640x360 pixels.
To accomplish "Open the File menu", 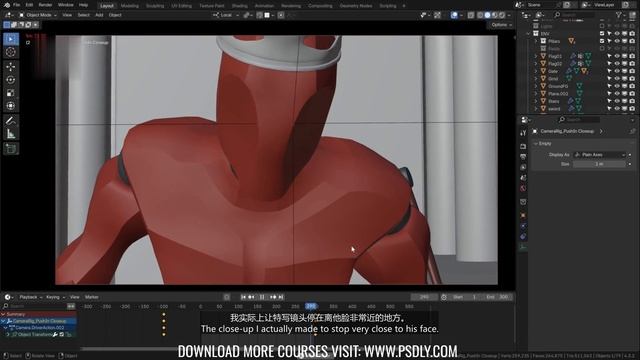I will pos(17,5).
